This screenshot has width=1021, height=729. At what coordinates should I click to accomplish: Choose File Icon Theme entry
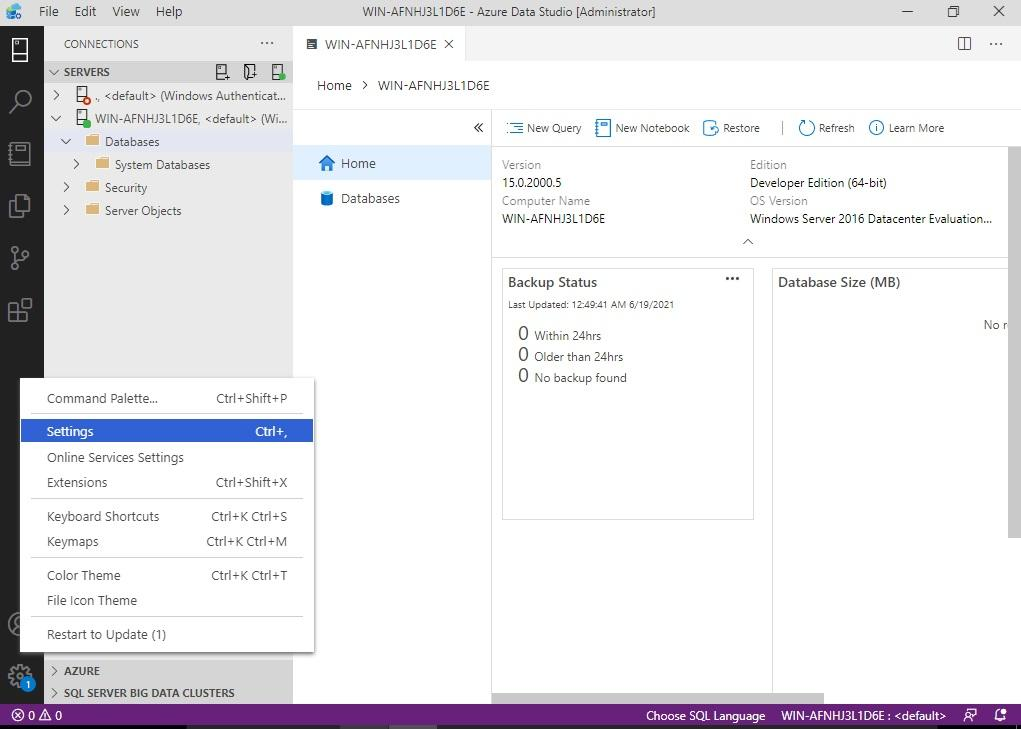(x=167, y=600)
